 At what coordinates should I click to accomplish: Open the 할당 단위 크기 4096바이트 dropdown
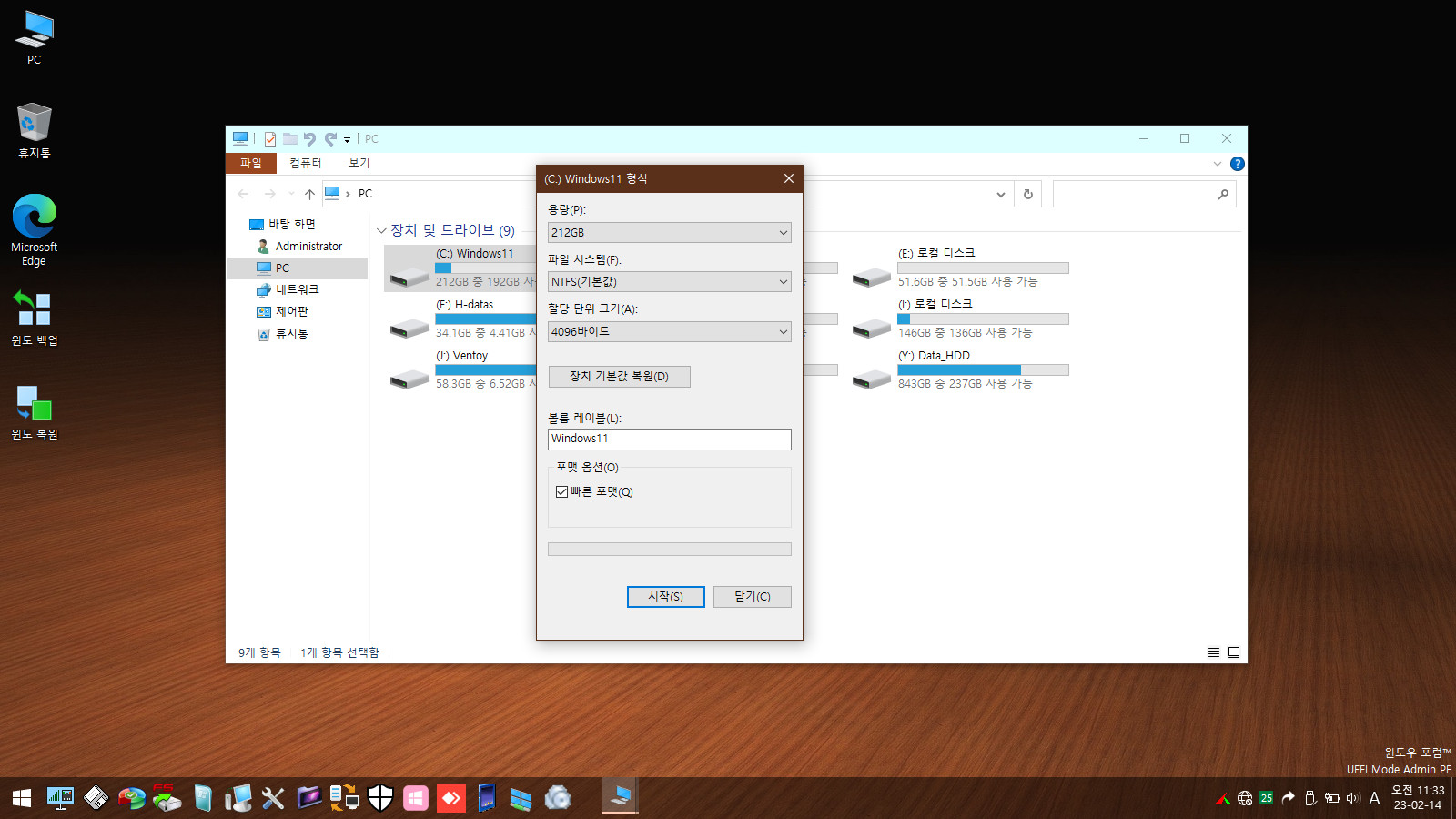[x=670, y=332]
